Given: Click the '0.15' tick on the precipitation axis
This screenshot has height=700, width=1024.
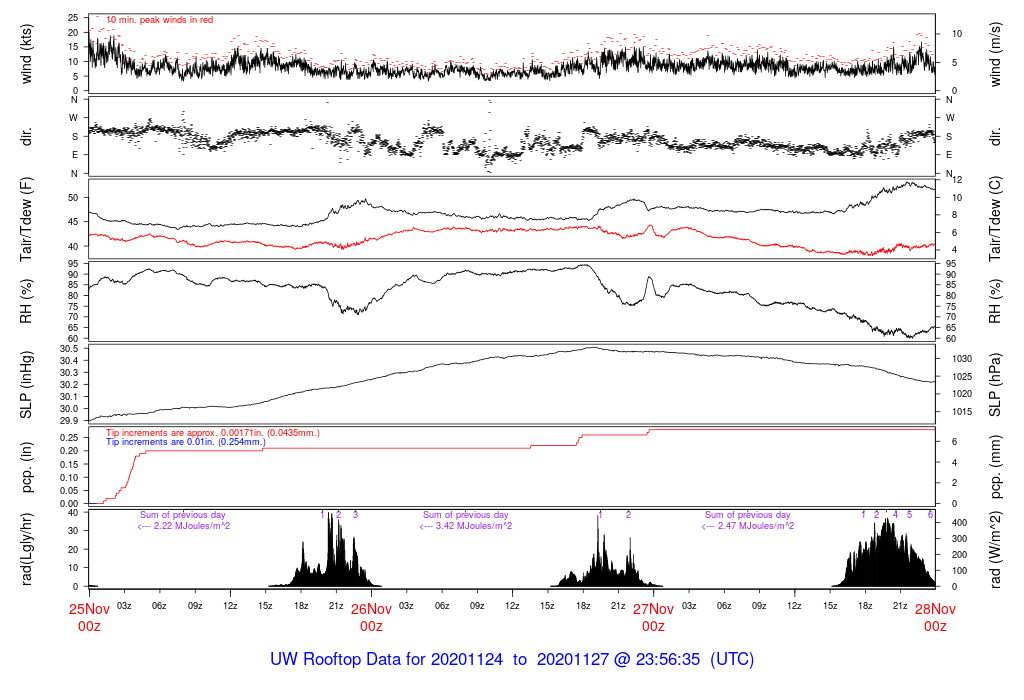Looking at the screenshot, I should [x=69, y=464].
